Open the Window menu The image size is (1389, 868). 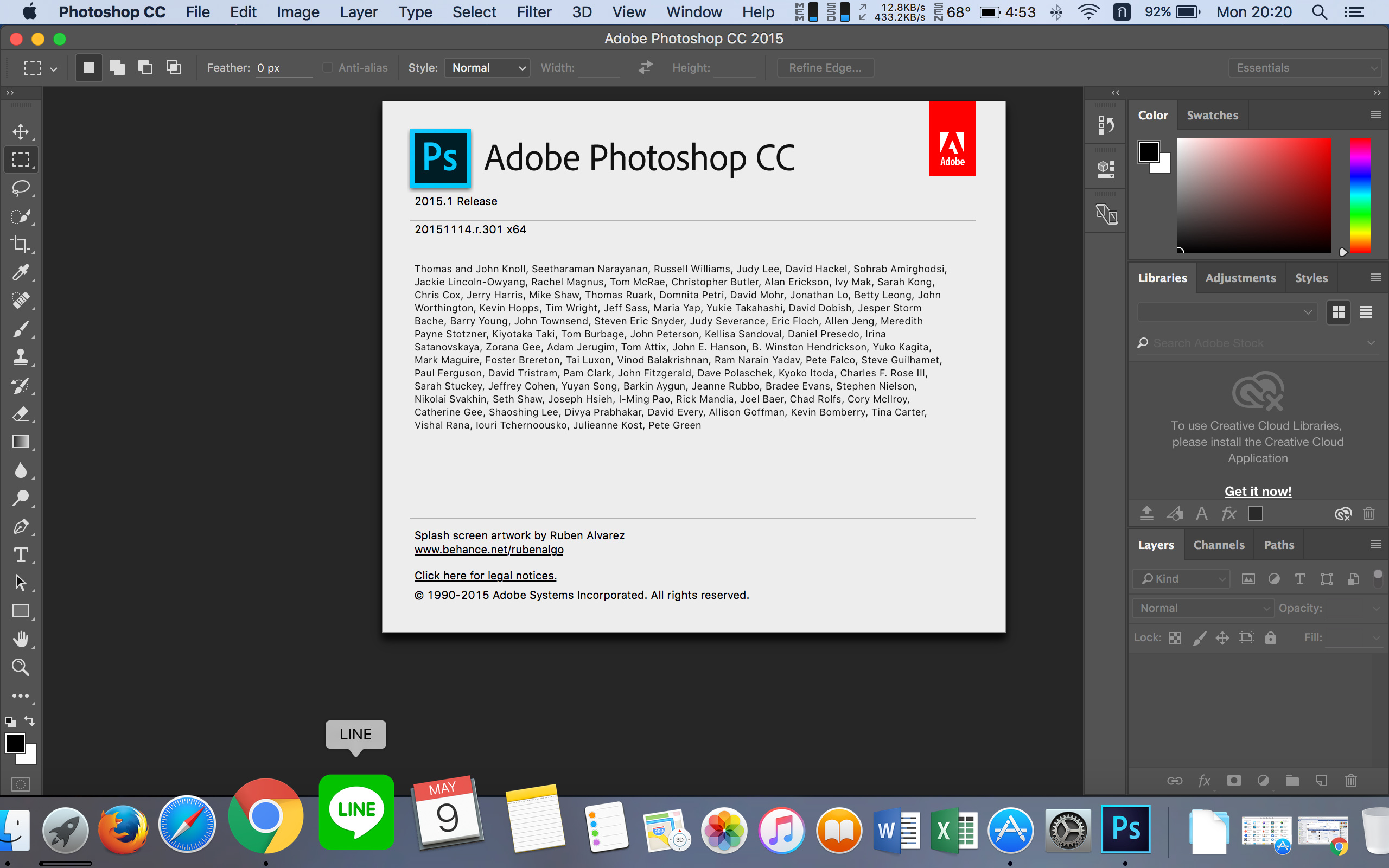pos(694,12)
